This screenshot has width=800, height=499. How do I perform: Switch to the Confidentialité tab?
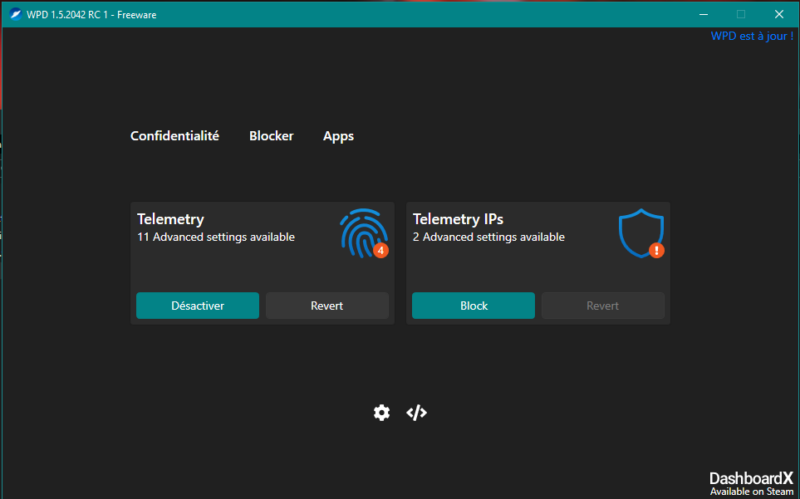coord(175,136)
